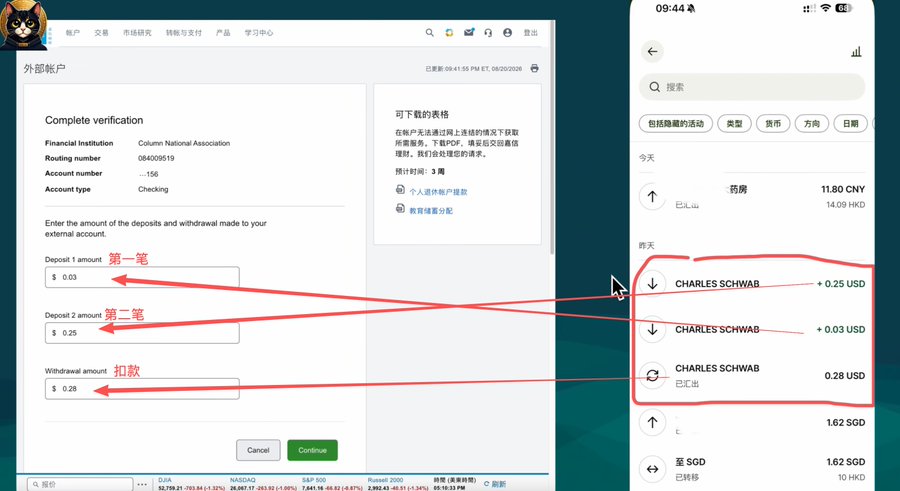Image resolution: width=900 pixels, height=491 pixels.
Task: Open the 转帐与支付 menu
Action: click(x=184, y=33)
